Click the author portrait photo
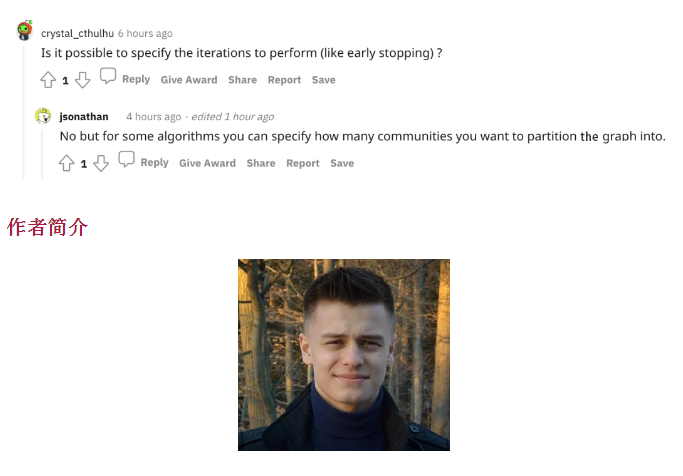683x476 pixels. [x=344, y=355]
